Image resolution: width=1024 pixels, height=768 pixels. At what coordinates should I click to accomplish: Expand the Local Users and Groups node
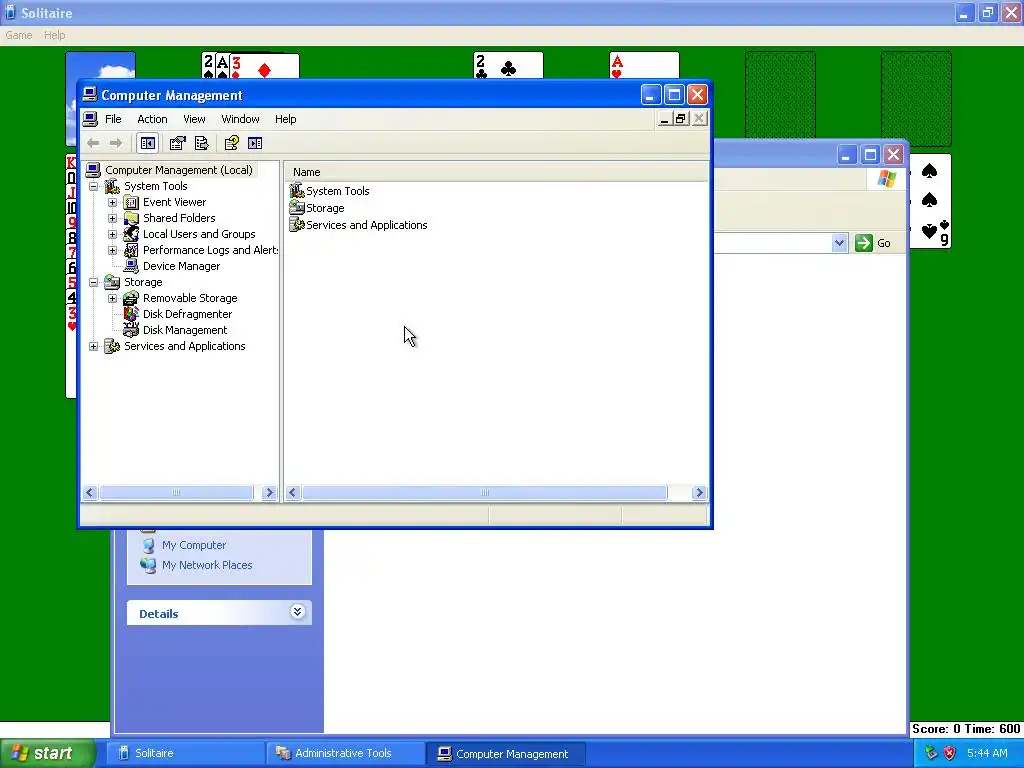coord(112,234)
